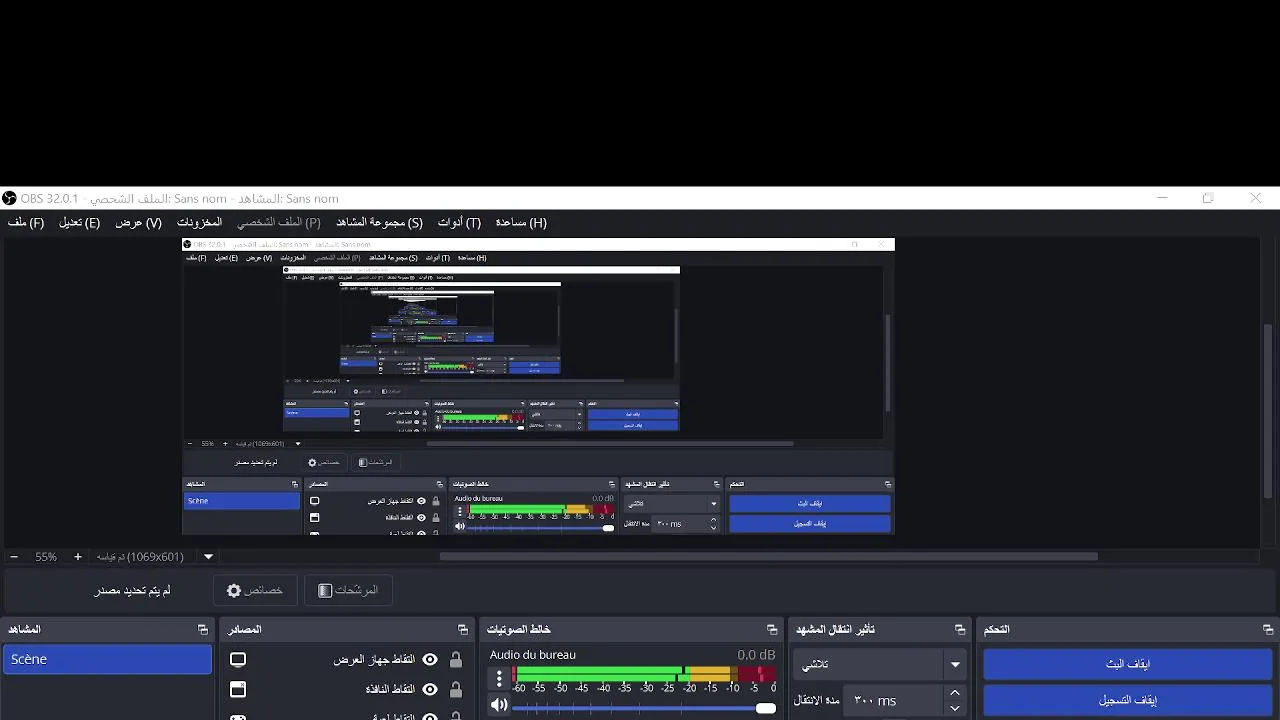Click لم يتم تحديد مصدر status text
1280x720 pixels.
pos(132,590)
